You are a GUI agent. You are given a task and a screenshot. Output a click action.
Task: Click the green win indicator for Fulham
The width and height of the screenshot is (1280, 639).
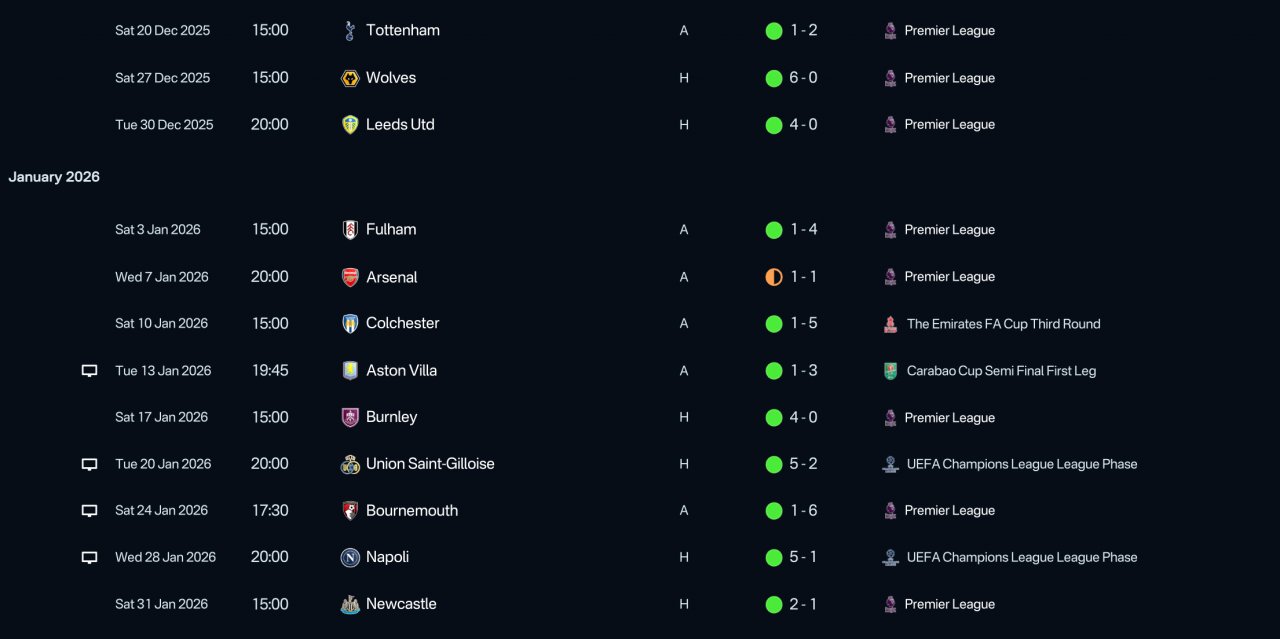[773, 230]
